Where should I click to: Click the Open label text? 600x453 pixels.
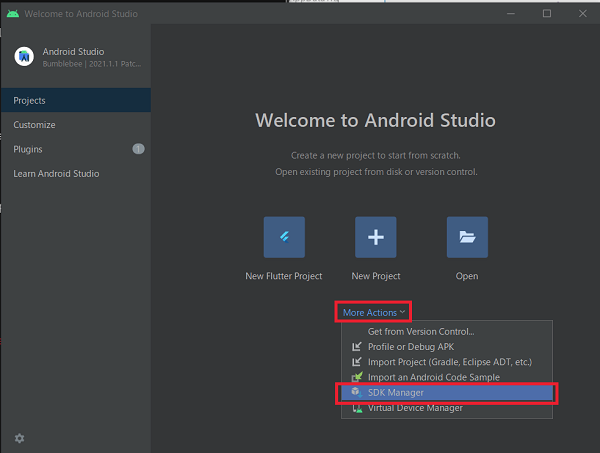(x=467, y=276)
